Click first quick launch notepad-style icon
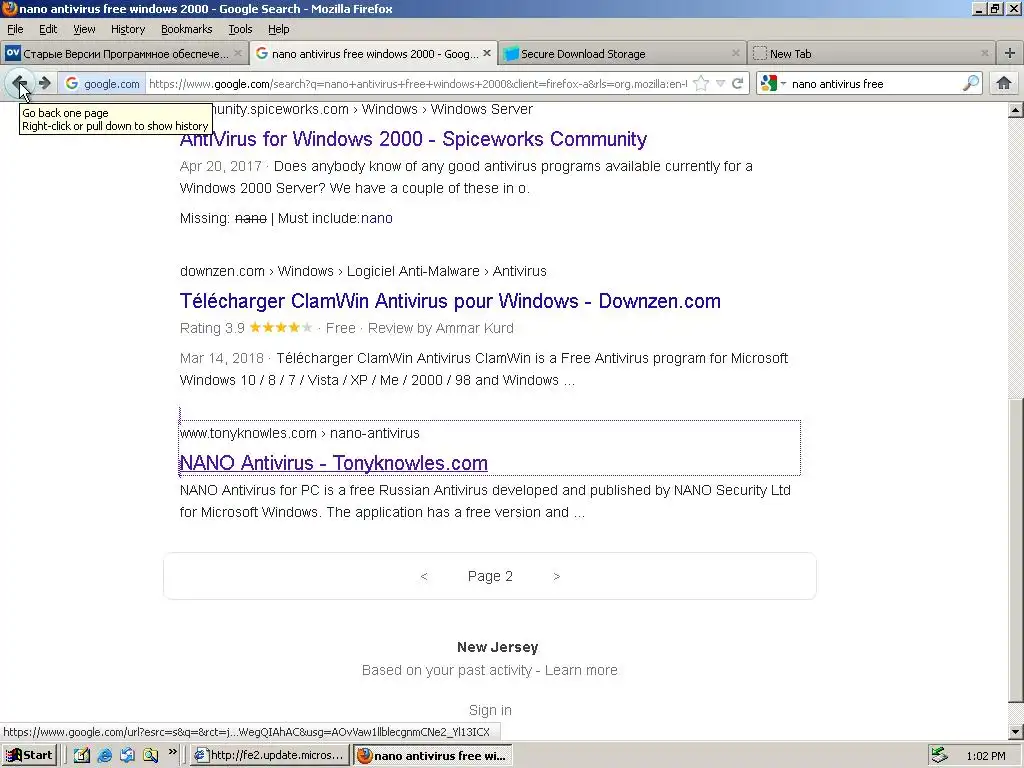Screen dimensions: 1024x768 (82, 755)
